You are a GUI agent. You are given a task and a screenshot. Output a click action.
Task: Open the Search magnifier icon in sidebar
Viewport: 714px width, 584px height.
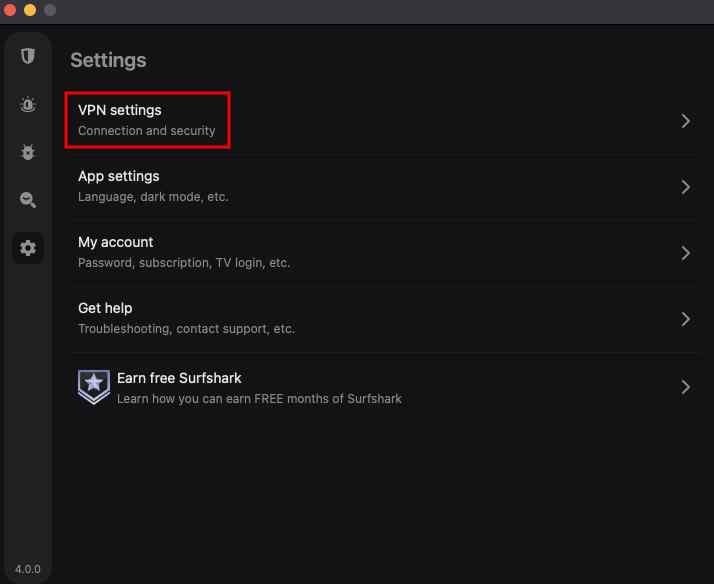tap(28, 200)
